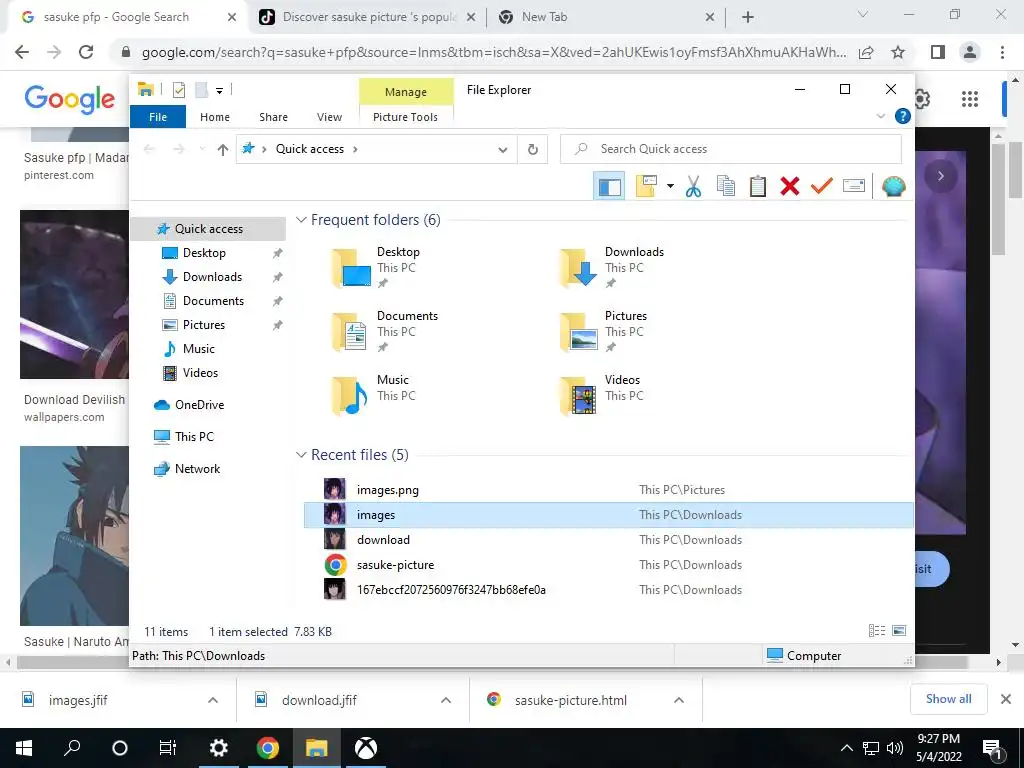Viewport: 1024px width, 768px height.
Task: Collapse the Frequent folders group
Action: (x=301, y=220)
